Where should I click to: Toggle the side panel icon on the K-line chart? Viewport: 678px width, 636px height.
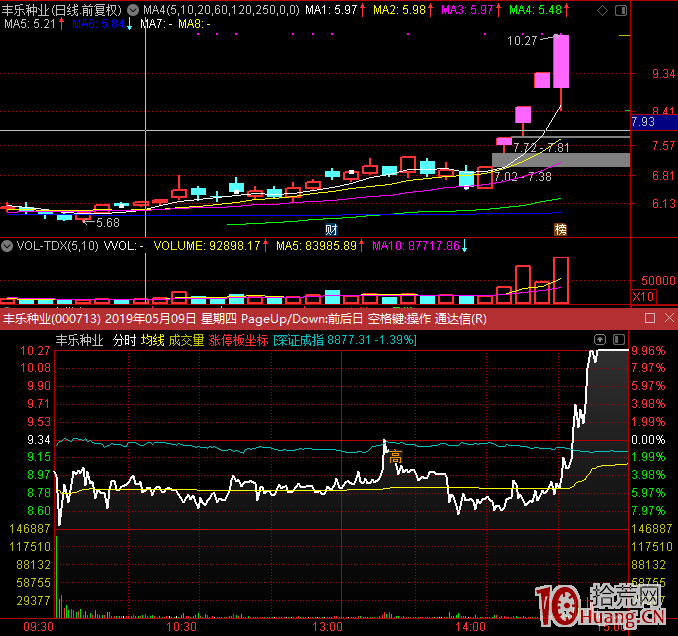[x=621, y=10]
